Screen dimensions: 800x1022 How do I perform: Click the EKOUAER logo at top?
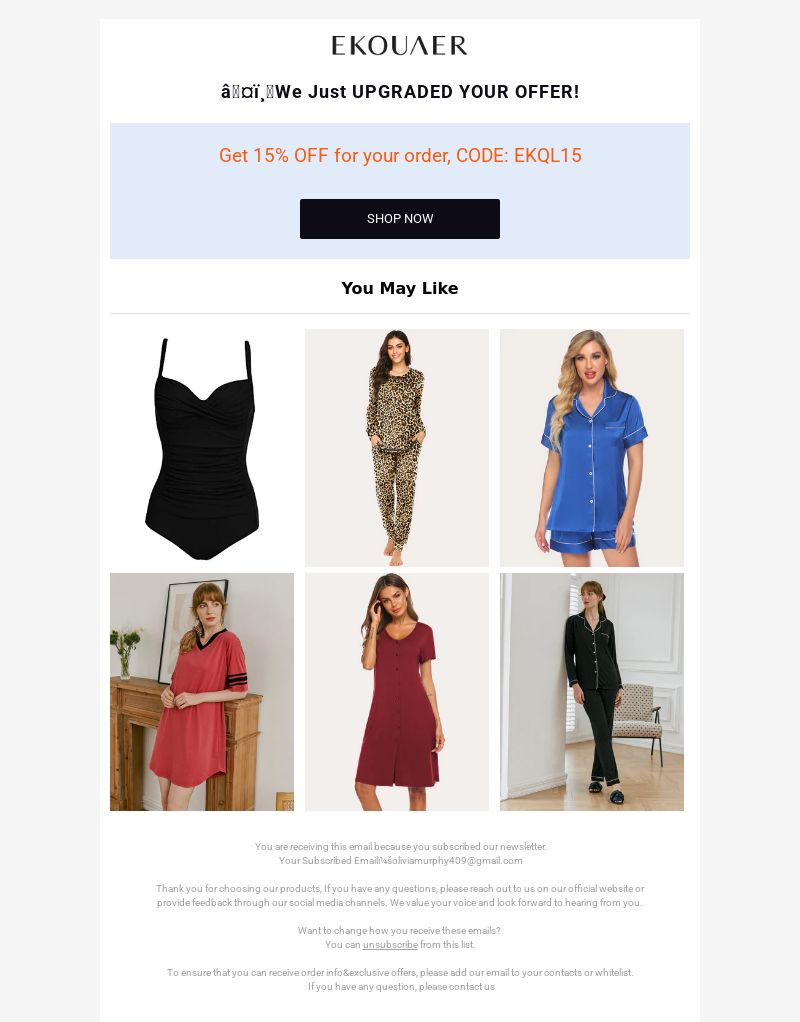pyautogui.click(x=399, y=46)
